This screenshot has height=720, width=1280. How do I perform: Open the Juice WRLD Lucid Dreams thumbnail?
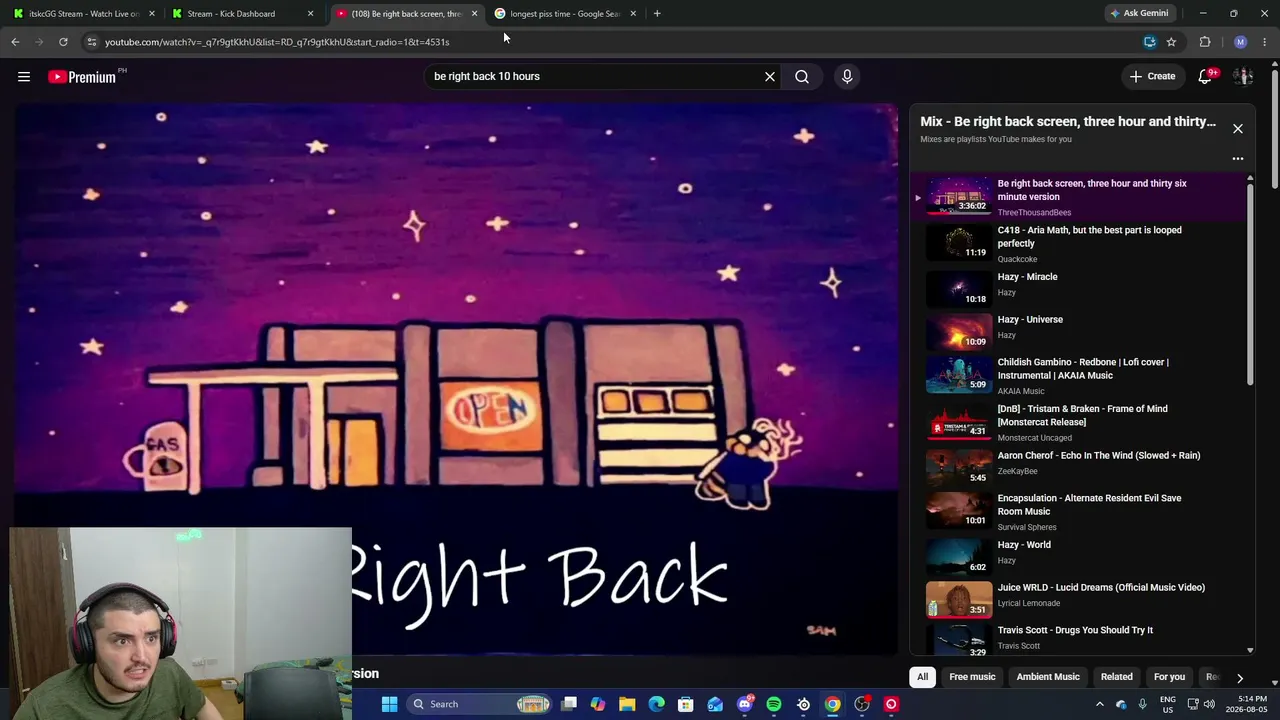pyautogui.click(x=959, y=599)
